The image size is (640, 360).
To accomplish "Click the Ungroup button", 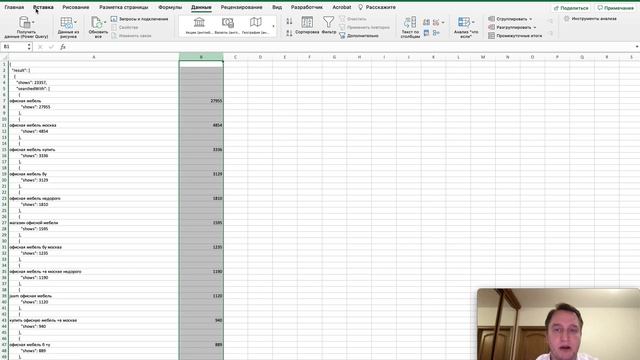I will pyautogui.click(x=510, y=27).
